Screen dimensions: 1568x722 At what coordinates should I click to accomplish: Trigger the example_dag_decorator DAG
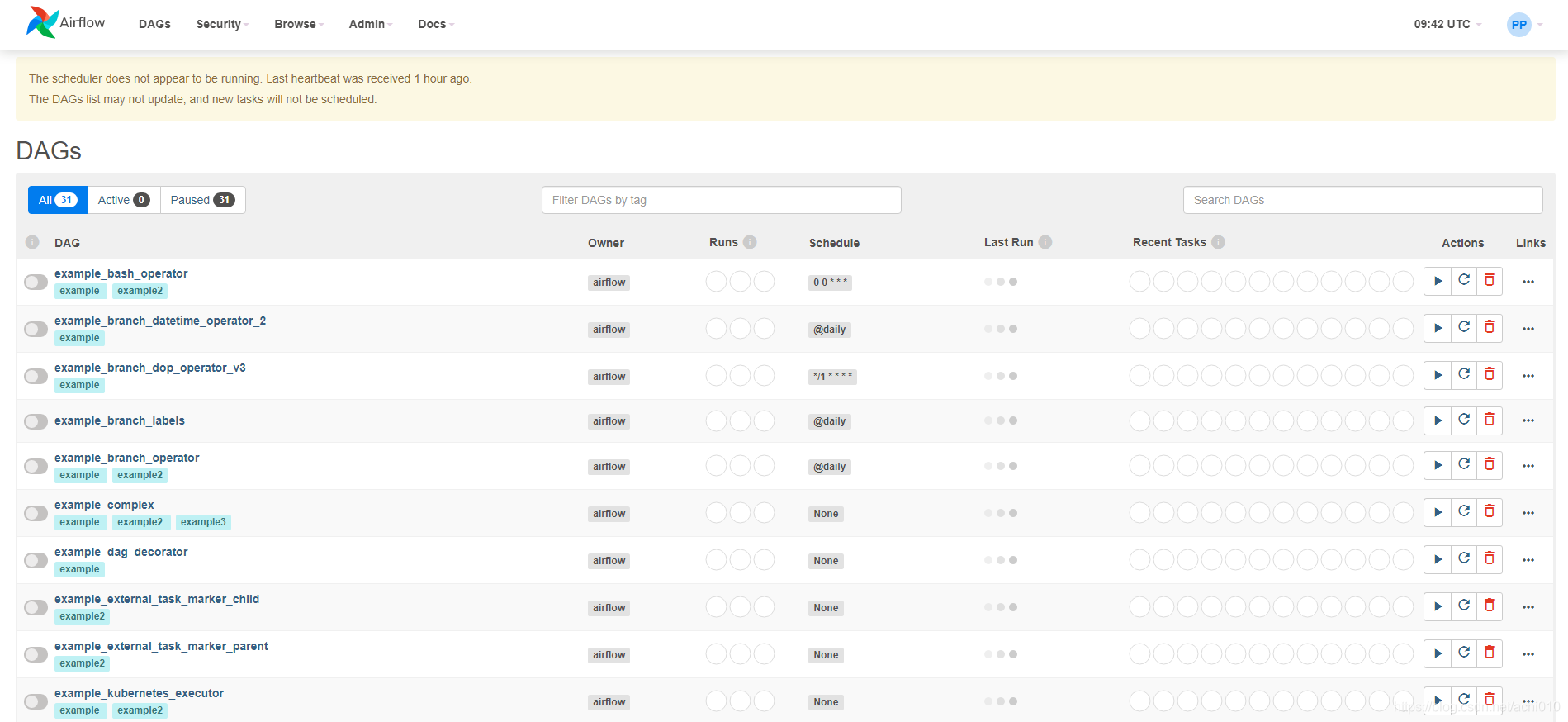click(x=1438, y=559)
